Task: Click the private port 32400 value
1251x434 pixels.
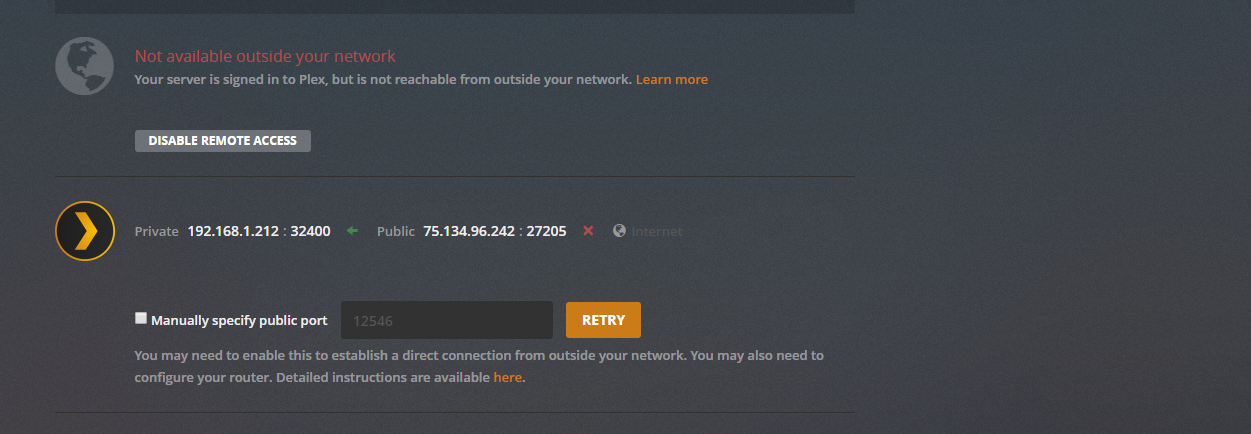Action: [310, 231]
